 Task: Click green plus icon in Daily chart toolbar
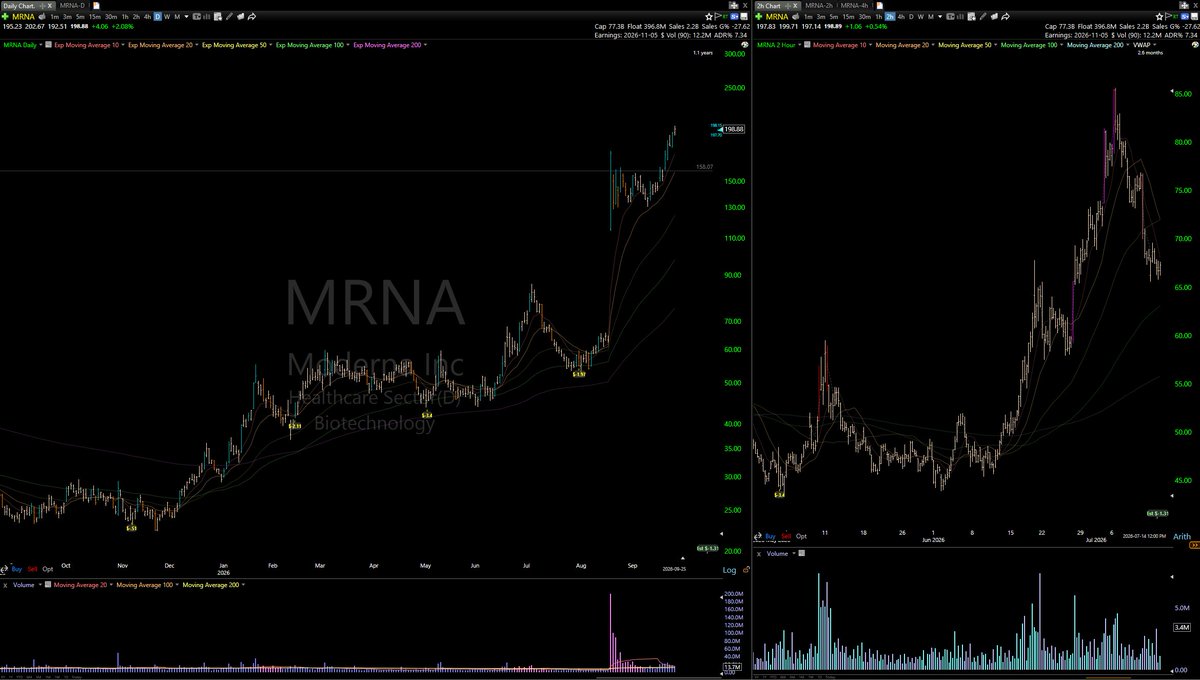(x=5, y=17)
